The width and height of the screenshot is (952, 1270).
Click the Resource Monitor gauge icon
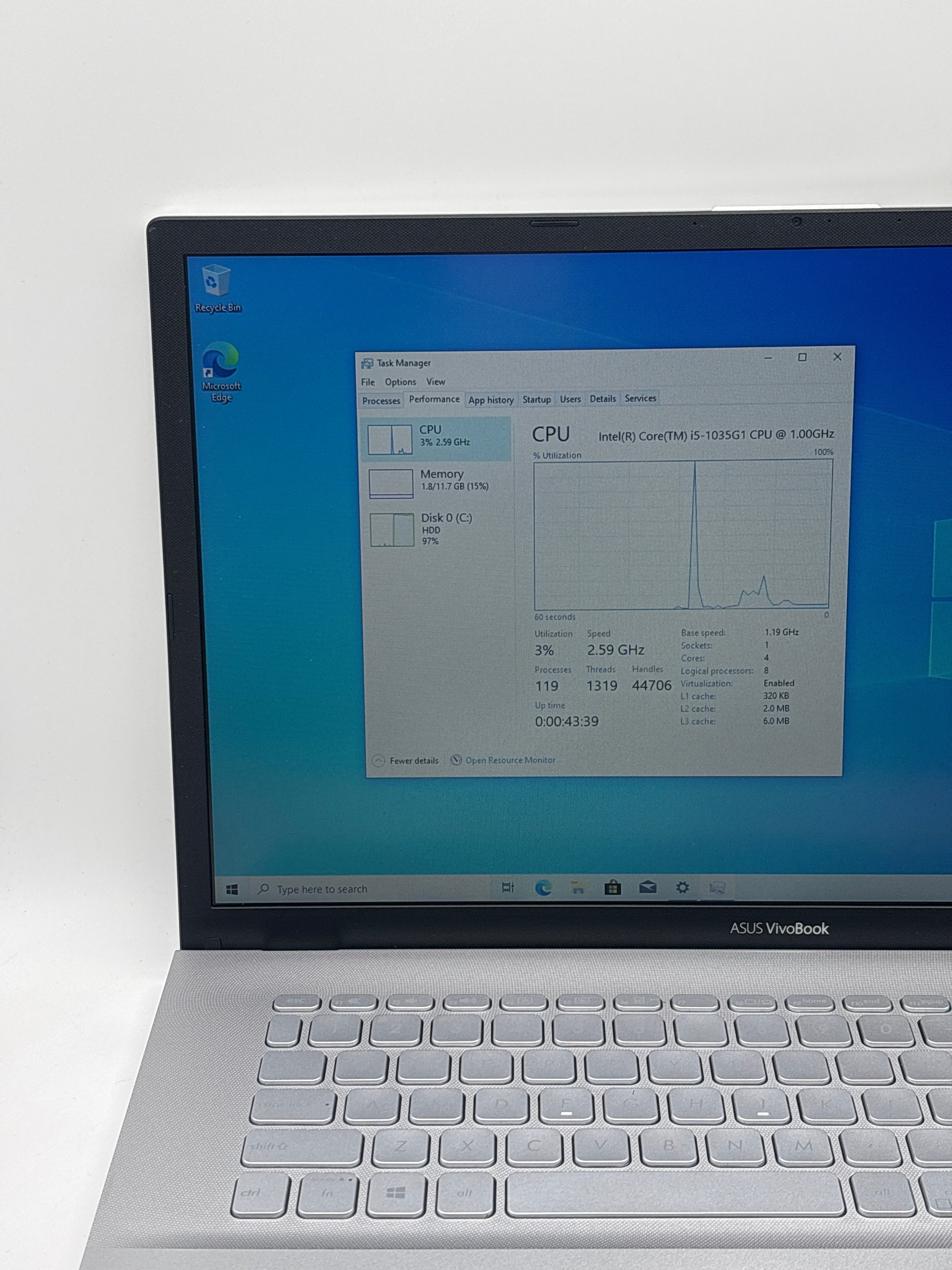coord(456,760)
